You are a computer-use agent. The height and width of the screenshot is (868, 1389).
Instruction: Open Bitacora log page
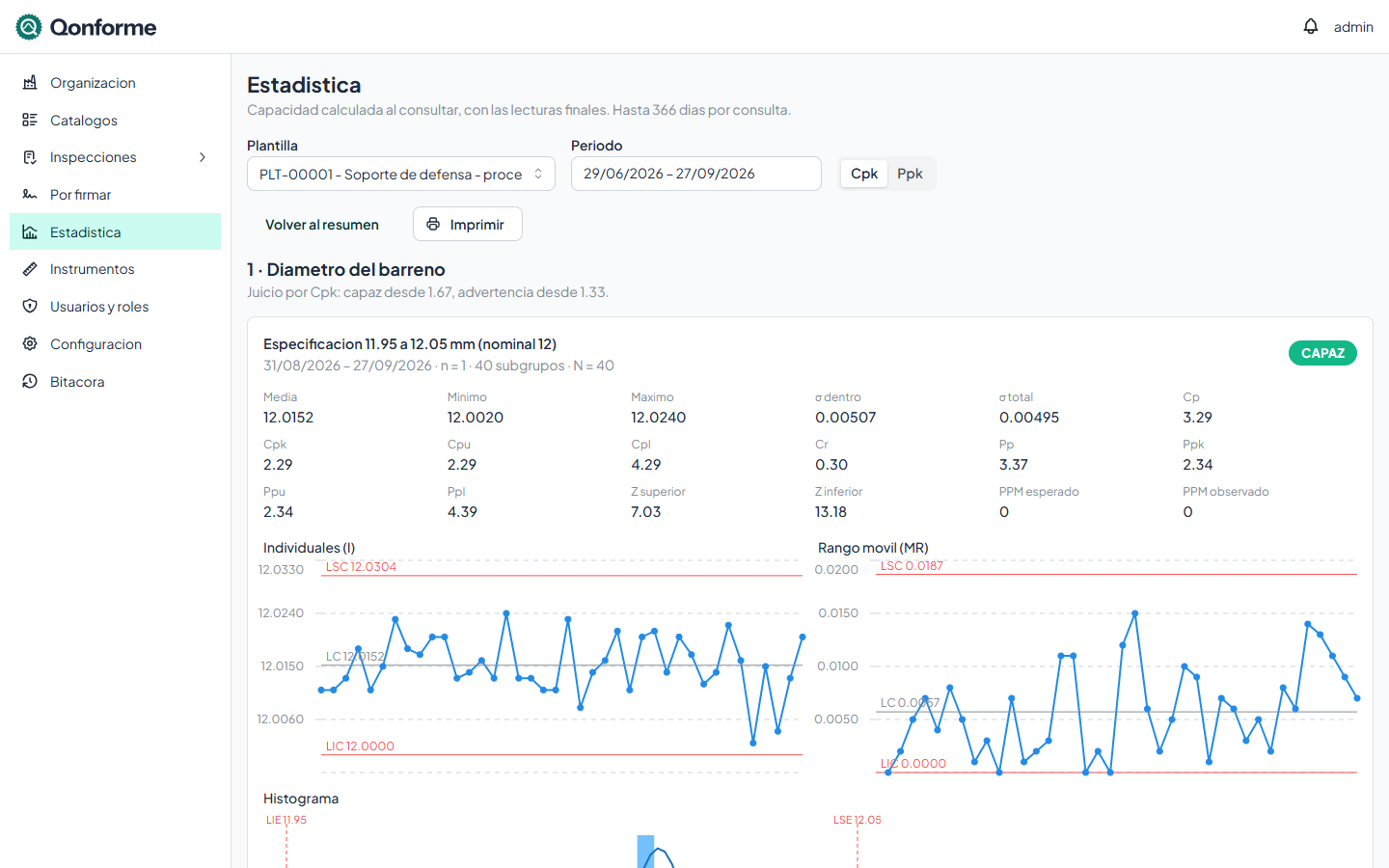tap(115, 382)
